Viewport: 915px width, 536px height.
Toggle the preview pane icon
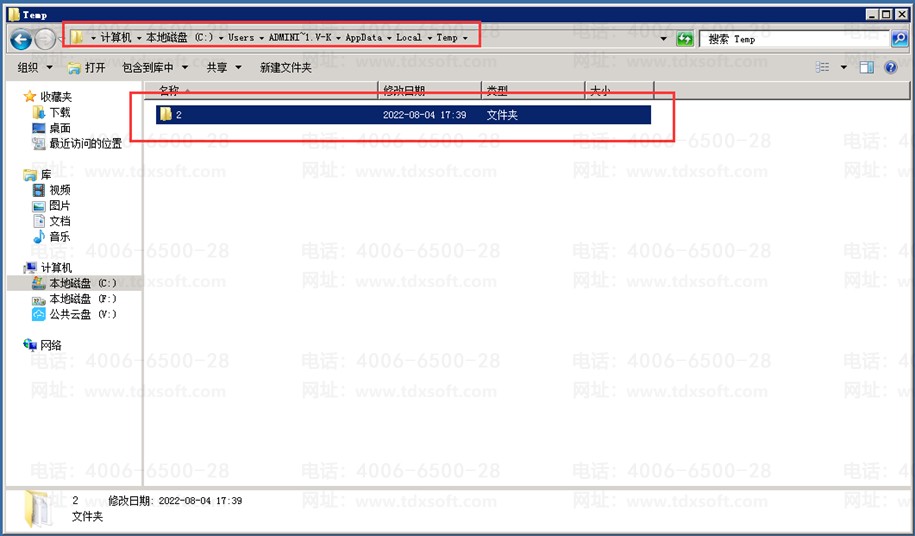pos(867,68)
